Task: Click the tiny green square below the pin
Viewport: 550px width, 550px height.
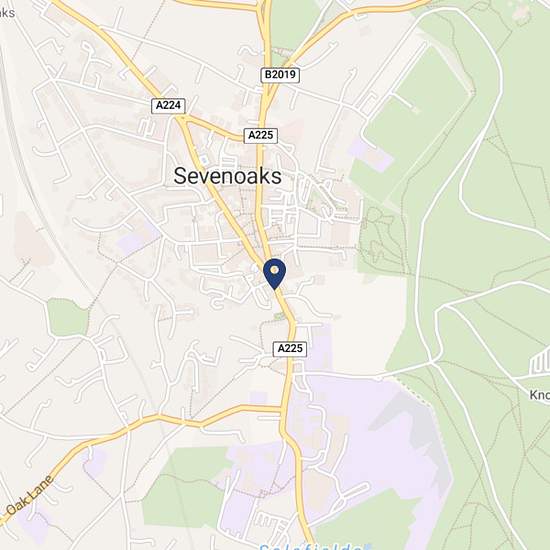Action: coord(280,316)
